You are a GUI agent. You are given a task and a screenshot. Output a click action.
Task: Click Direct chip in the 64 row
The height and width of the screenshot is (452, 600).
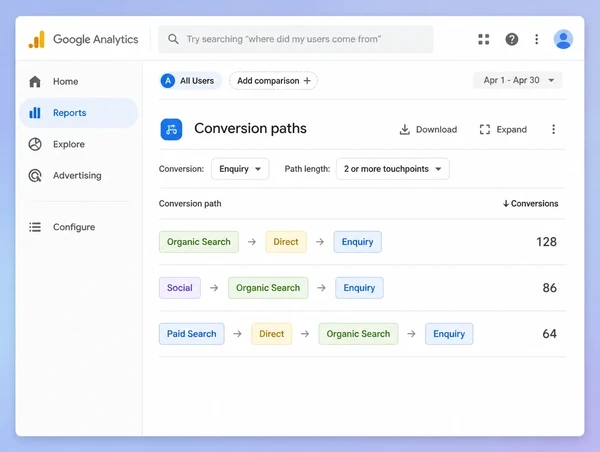[x=271, y=334]
